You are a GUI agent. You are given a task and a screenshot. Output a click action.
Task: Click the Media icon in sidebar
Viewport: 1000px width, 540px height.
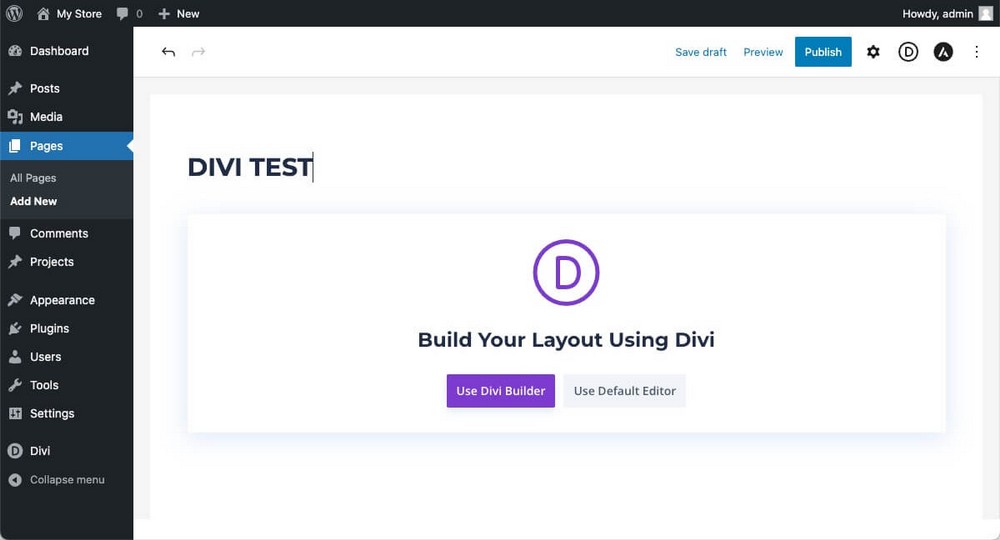point(15,117)
